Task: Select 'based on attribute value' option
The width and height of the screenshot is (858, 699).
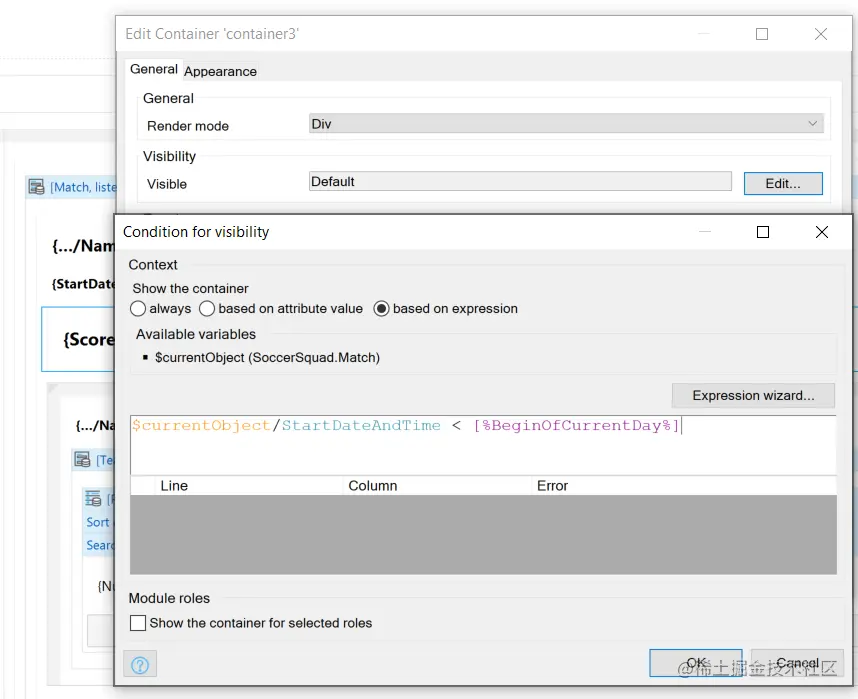Action: tap(207, 309)
